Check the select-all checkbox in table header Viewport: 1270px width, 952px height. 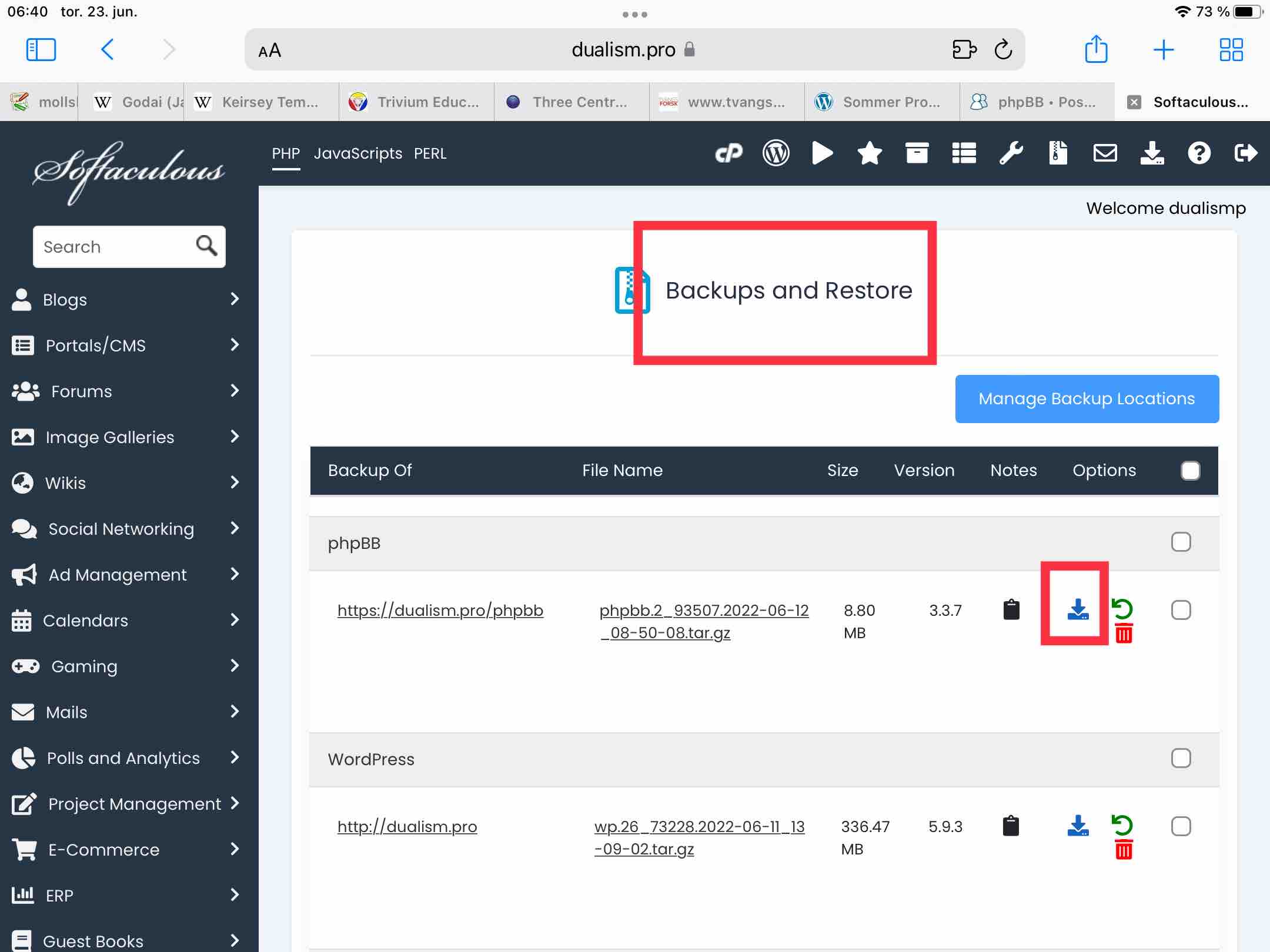pos(1190,470)
